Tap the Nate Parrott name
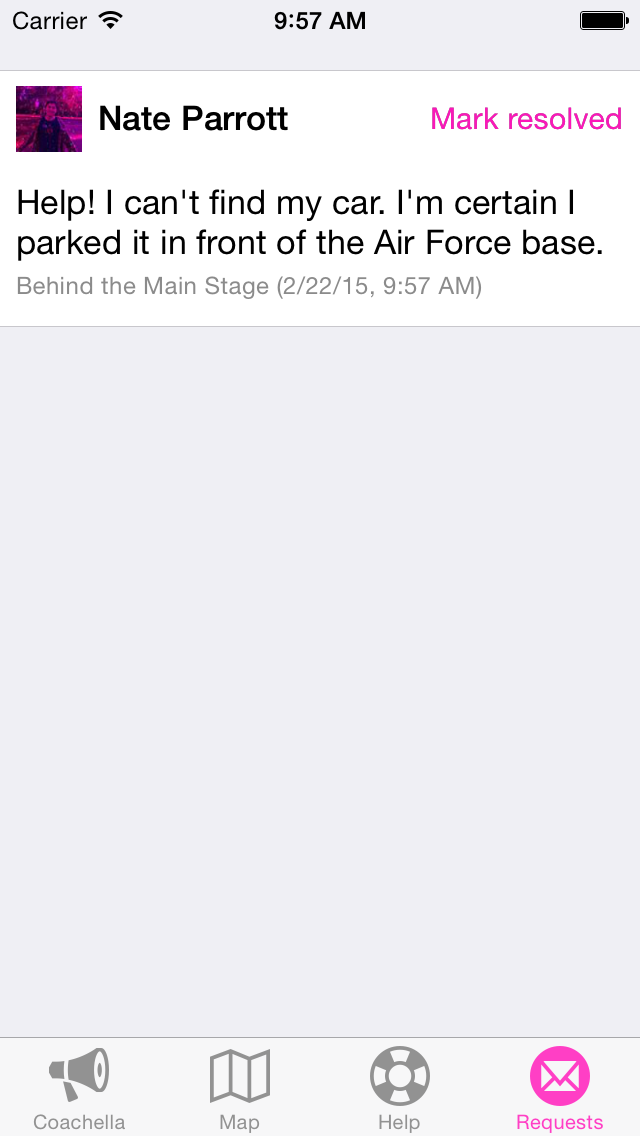 (x=194, y=119)
